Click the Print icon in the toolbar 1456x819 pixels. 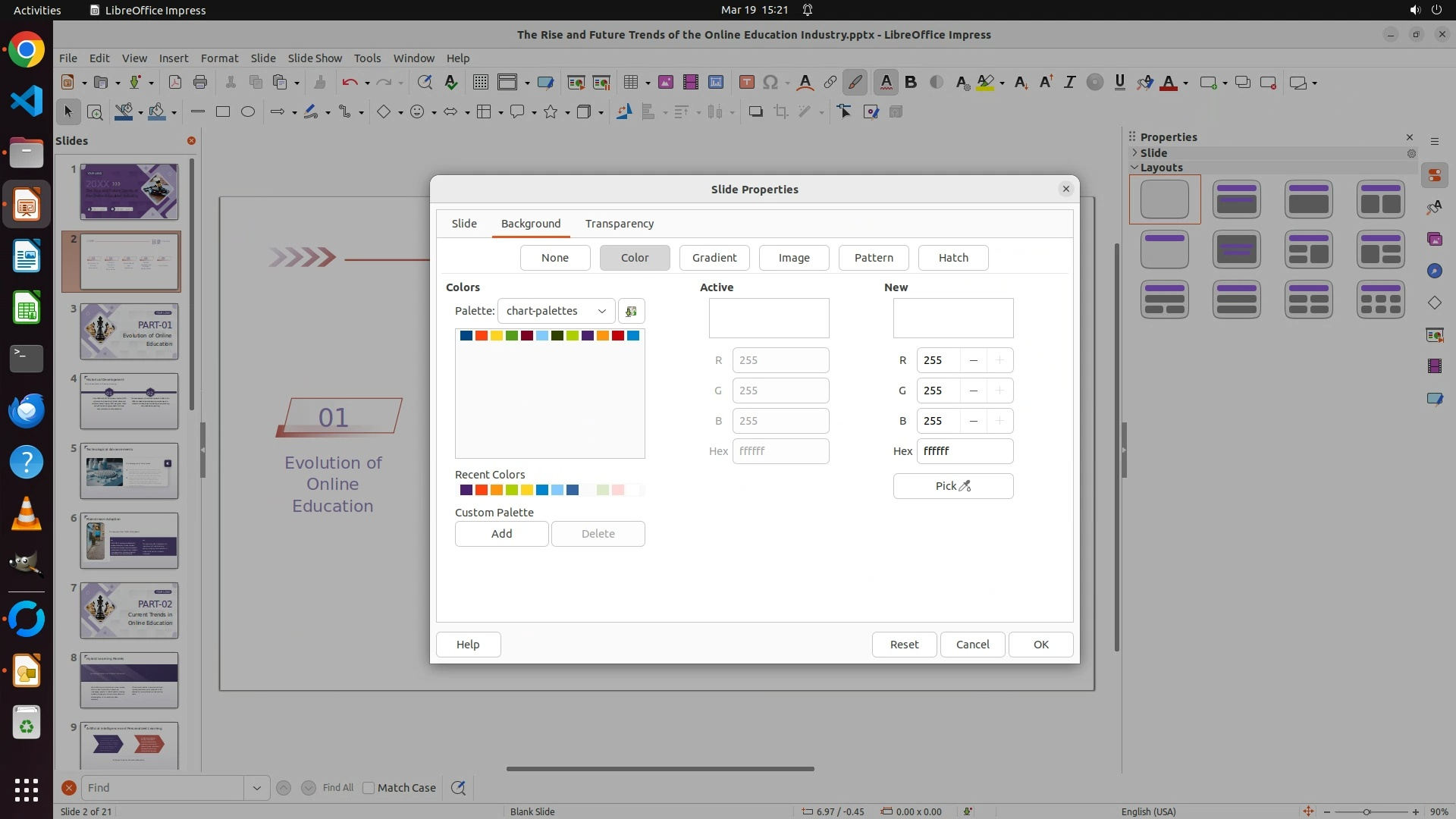pyautogui.click(x=200, y=83)
